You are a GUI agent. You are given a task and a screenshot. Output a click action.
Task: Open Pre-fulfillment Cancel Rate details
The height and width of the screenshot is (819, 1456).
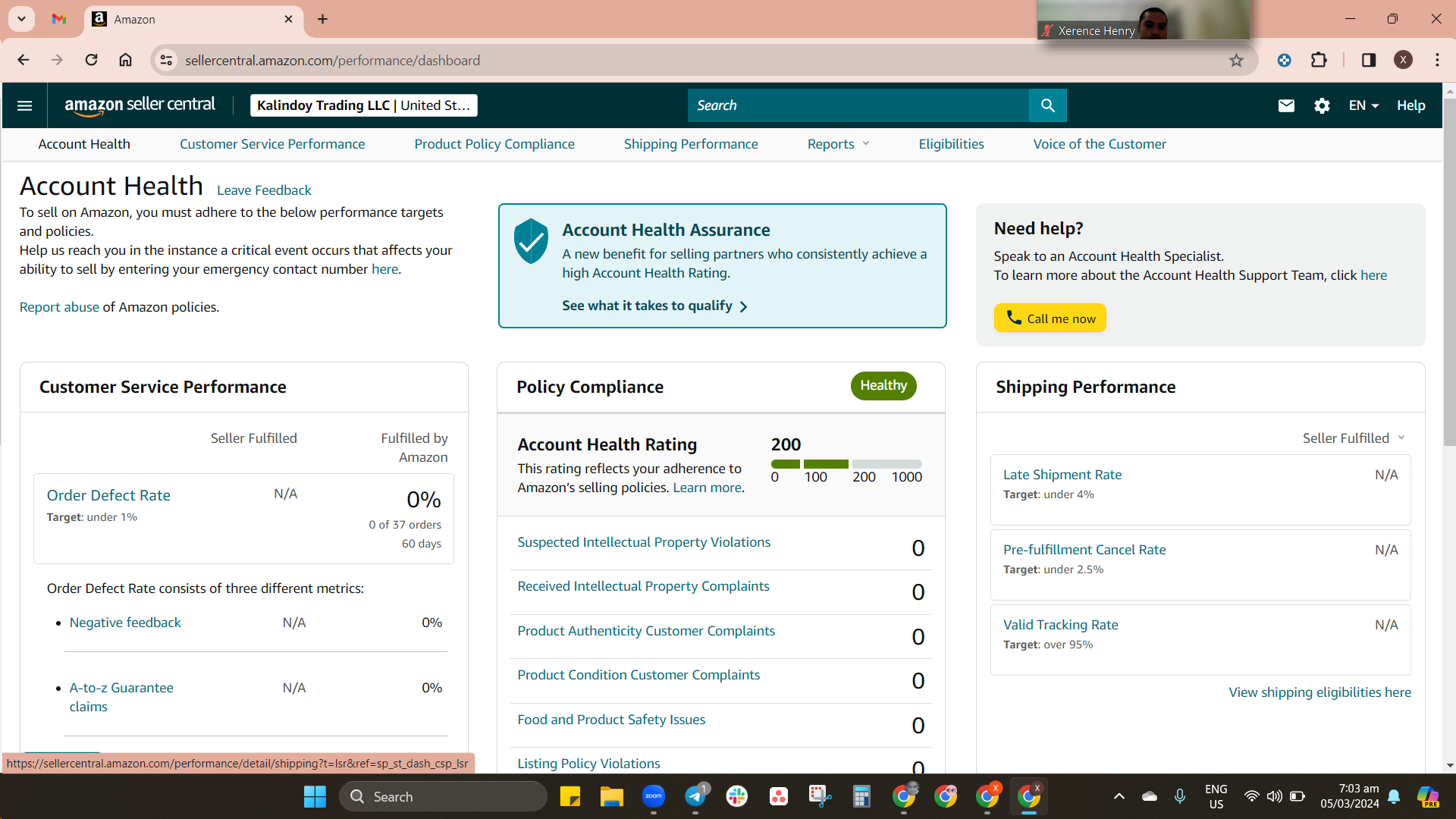tap(1084, 550)
